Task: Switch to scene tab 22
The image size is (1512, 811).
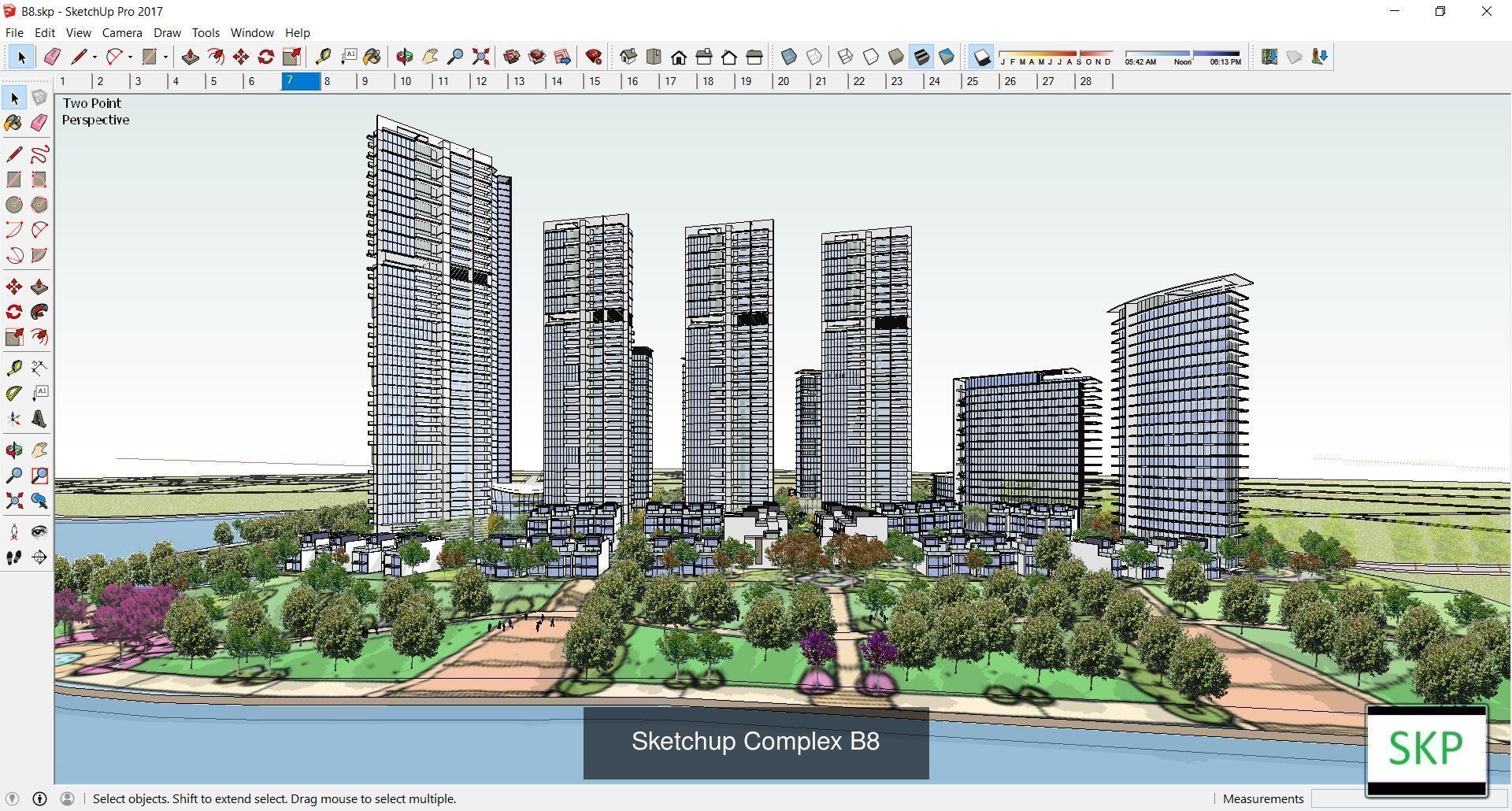Action: 868,81
